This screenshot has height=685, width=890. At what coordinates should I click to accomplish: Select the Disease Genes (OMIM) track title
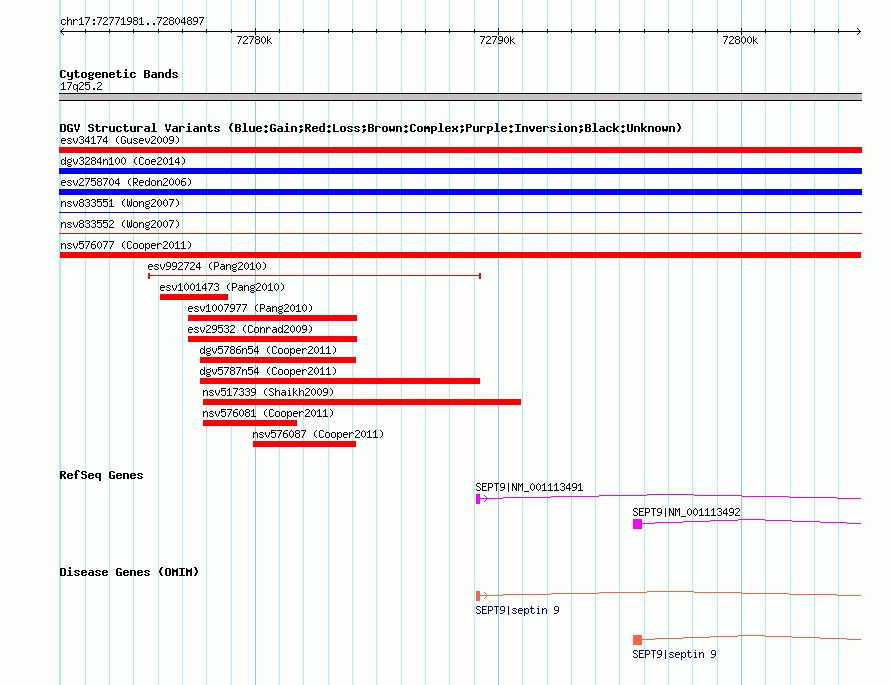(129, 572)
